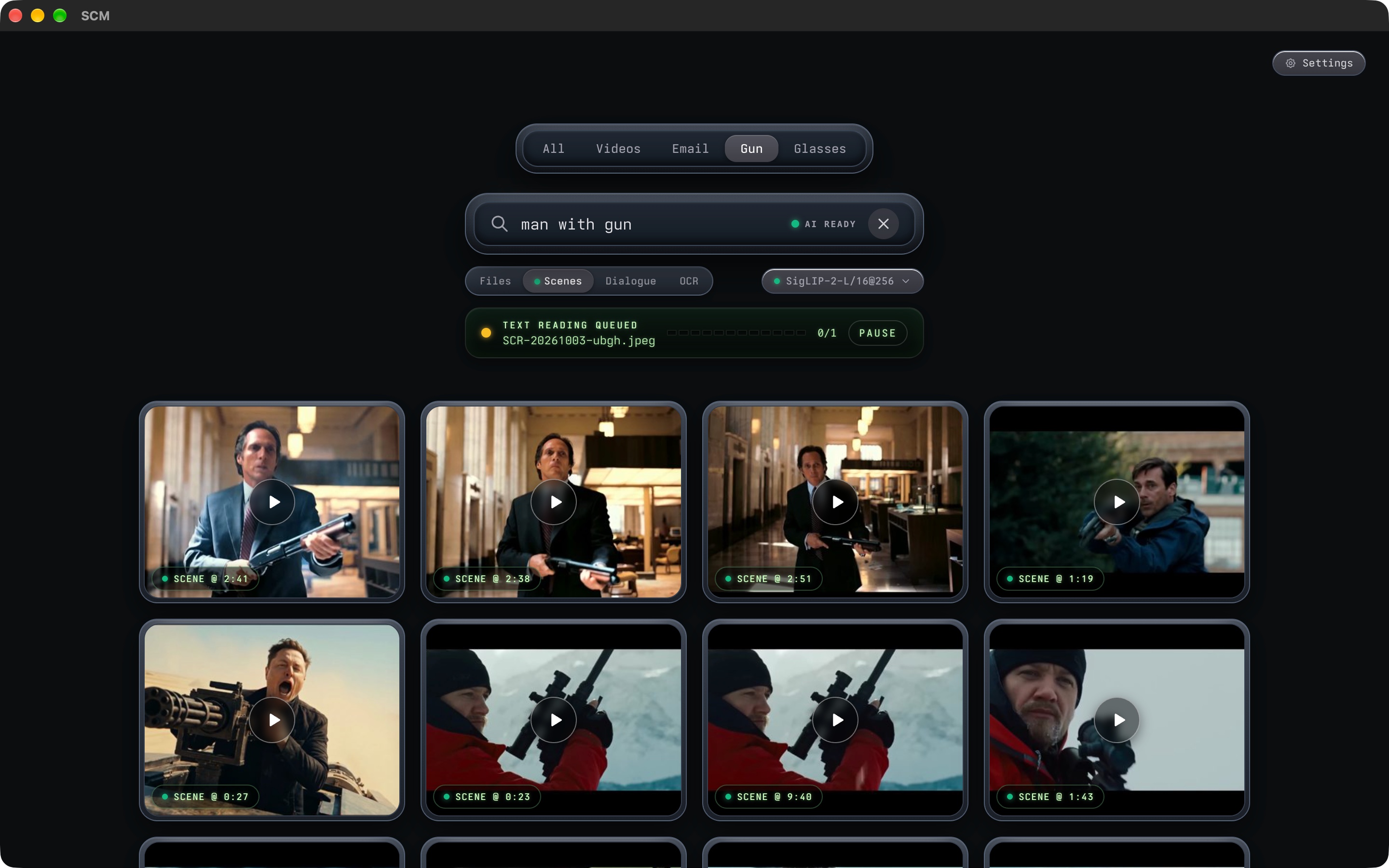This screenshot has height=868, width=1389.
Task: Play the scene at 1:43
Action: pos(1117,720)
